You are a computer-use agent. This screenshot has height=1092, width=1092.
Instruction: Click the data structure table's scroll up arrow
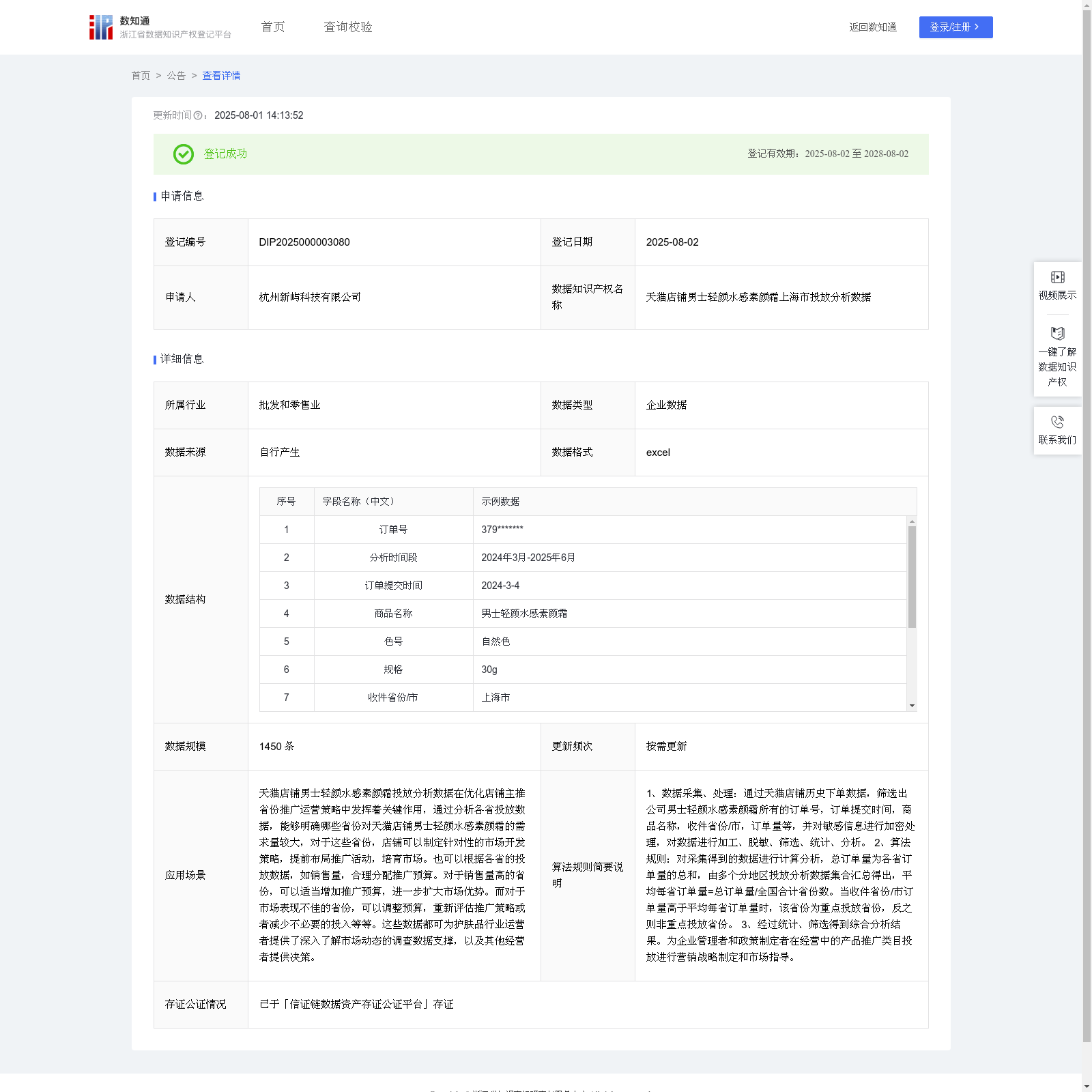point(912,521)
